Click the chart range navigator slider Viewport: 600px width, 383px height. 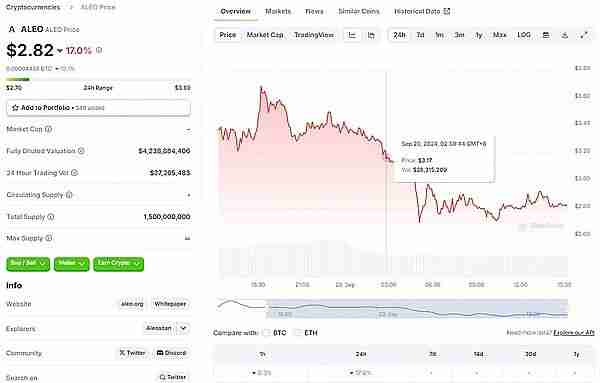[417, 309]
